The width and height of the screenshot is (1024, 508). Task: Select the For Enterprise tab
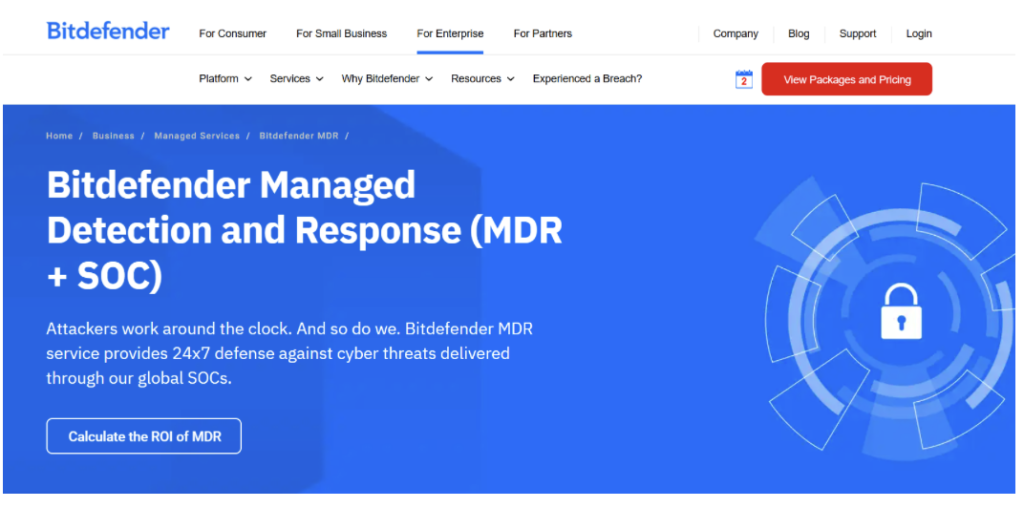[x=450, y=33]
